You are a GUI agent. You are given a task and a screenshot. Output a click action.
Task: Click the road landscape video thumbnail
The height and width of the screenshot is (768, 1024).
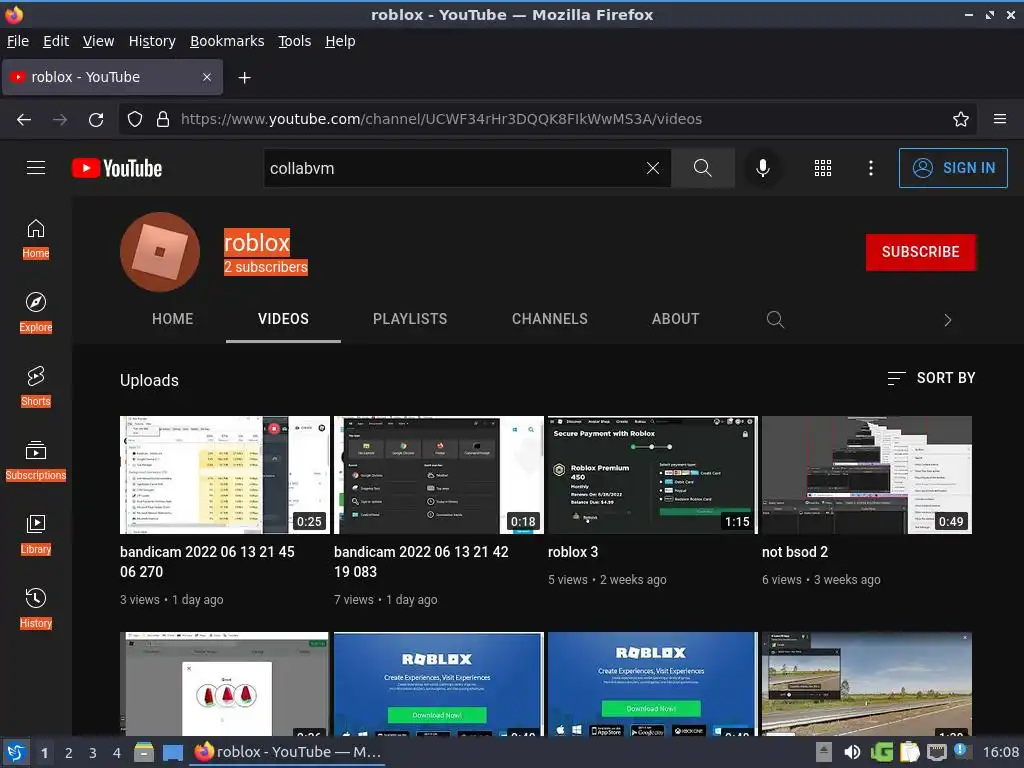coord(867,684)
